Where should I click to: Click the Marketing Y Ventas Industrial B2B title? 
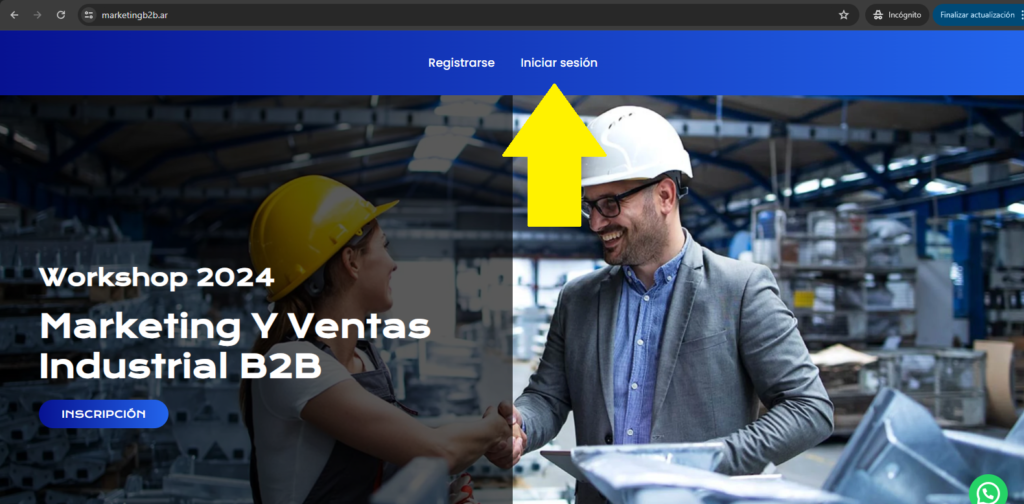point(235,346)
